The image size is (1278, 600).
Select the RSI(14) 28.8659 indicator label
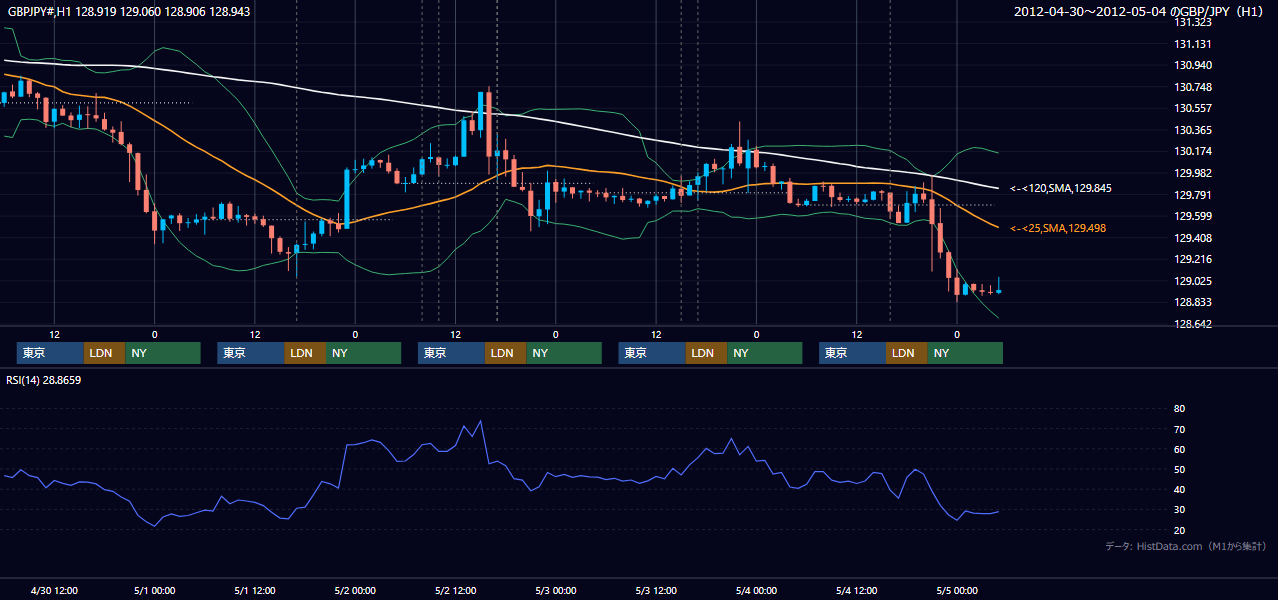point(44,380)
